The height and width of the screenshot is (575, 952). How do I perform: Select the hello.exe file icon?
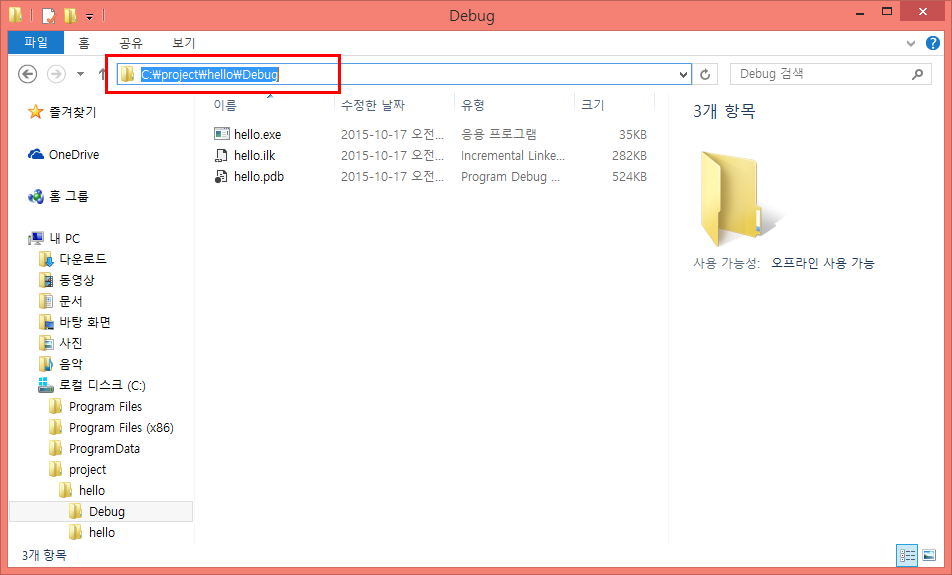tap(222, 134)
